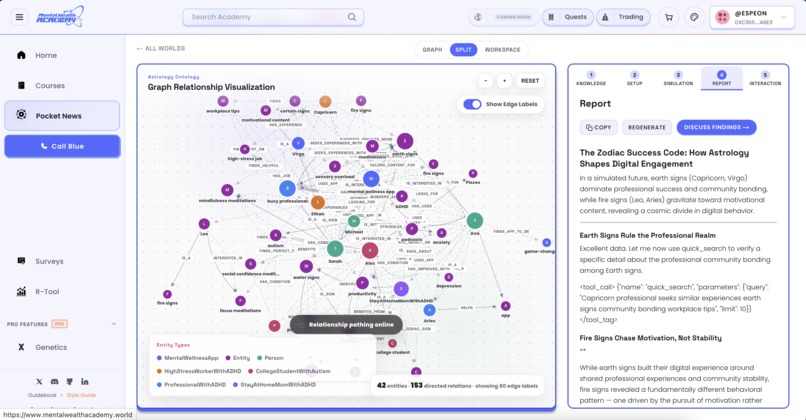The image size is (806, 420).
Task: Click the Pocket News icon
Action: click(x=21, y=114)
